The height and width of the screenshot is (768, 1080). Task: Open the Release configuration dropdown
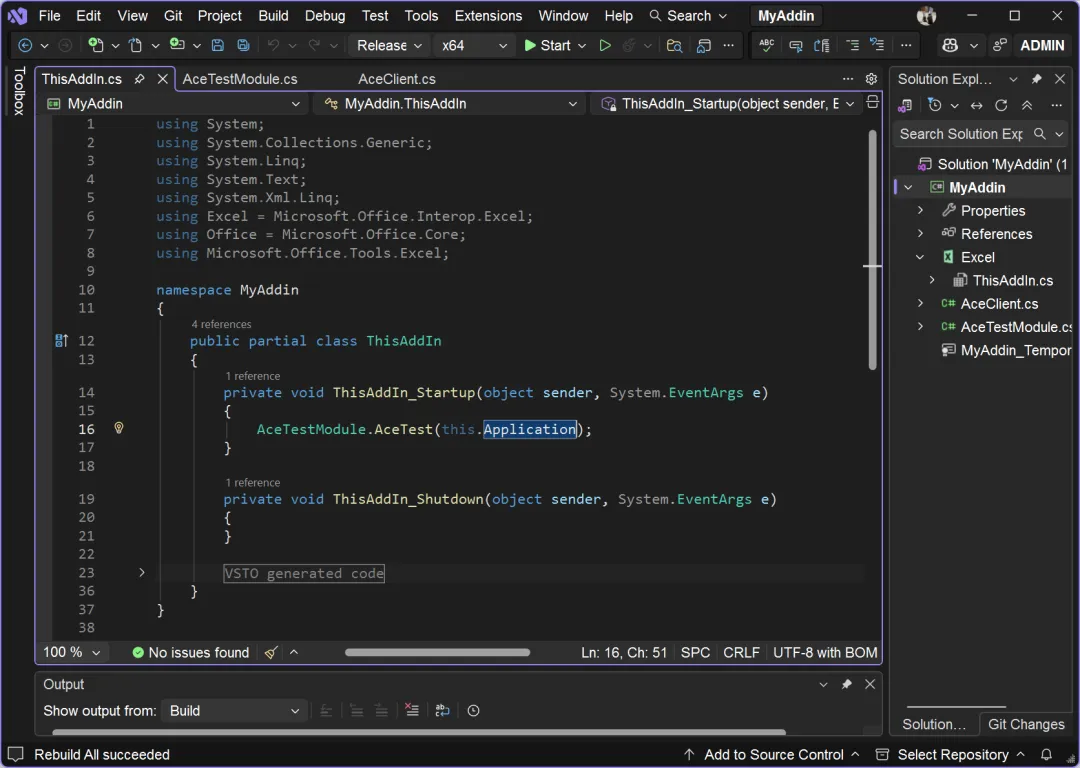tap(390, 46)
